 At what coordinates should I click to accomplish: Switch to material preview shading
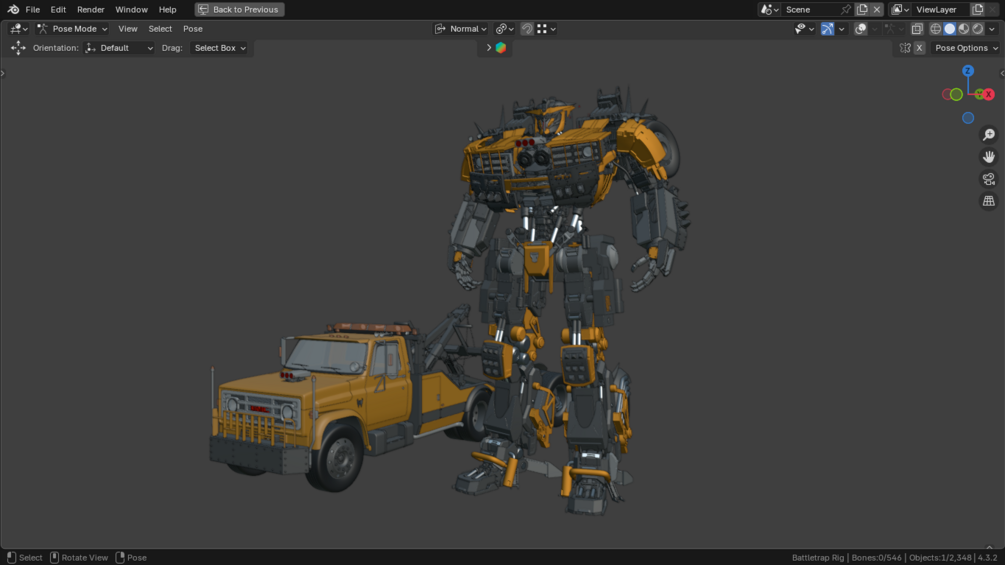coord(964,29)
